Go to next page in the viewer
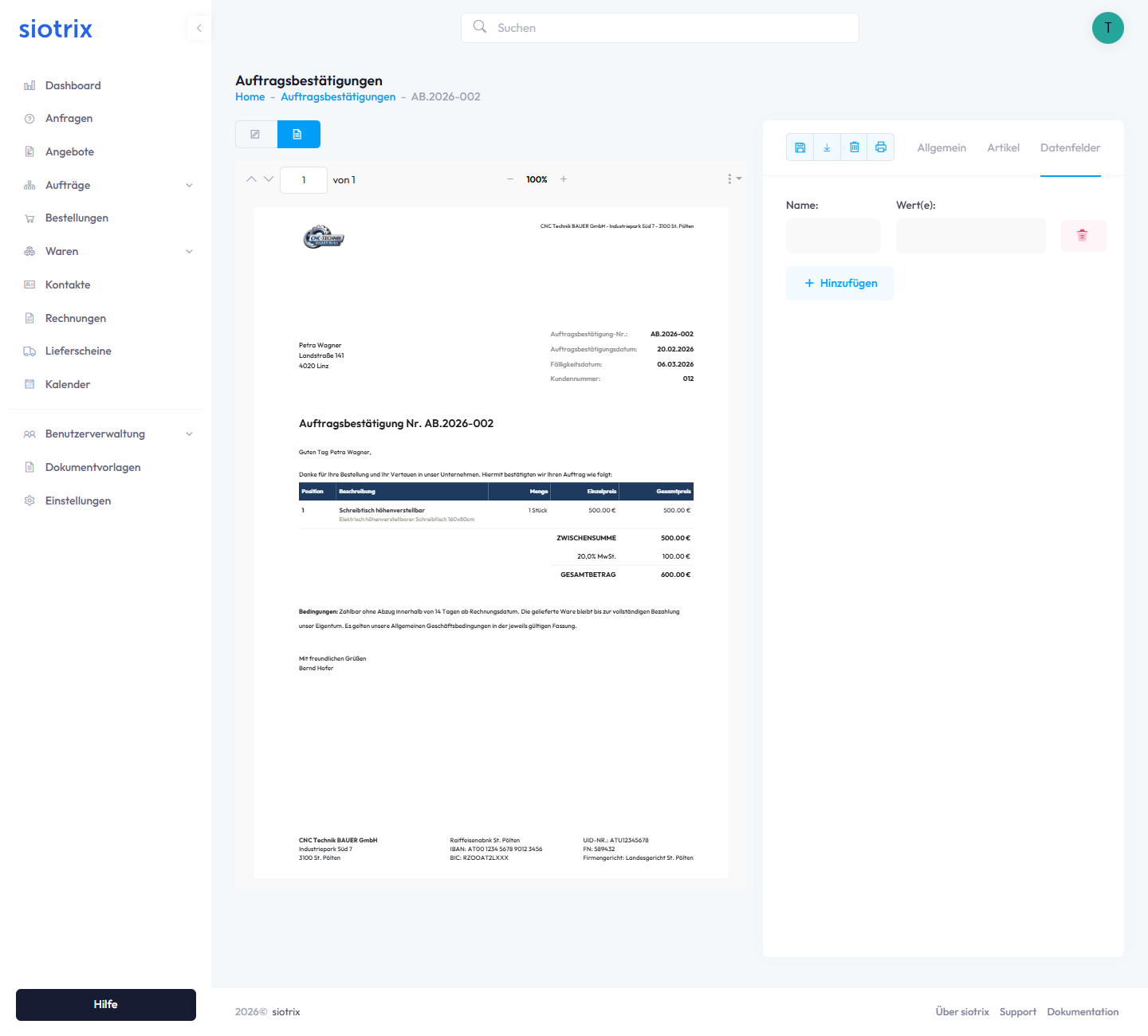The width and height of the screenshot is (1148, 1036). [x=269, y=179]
